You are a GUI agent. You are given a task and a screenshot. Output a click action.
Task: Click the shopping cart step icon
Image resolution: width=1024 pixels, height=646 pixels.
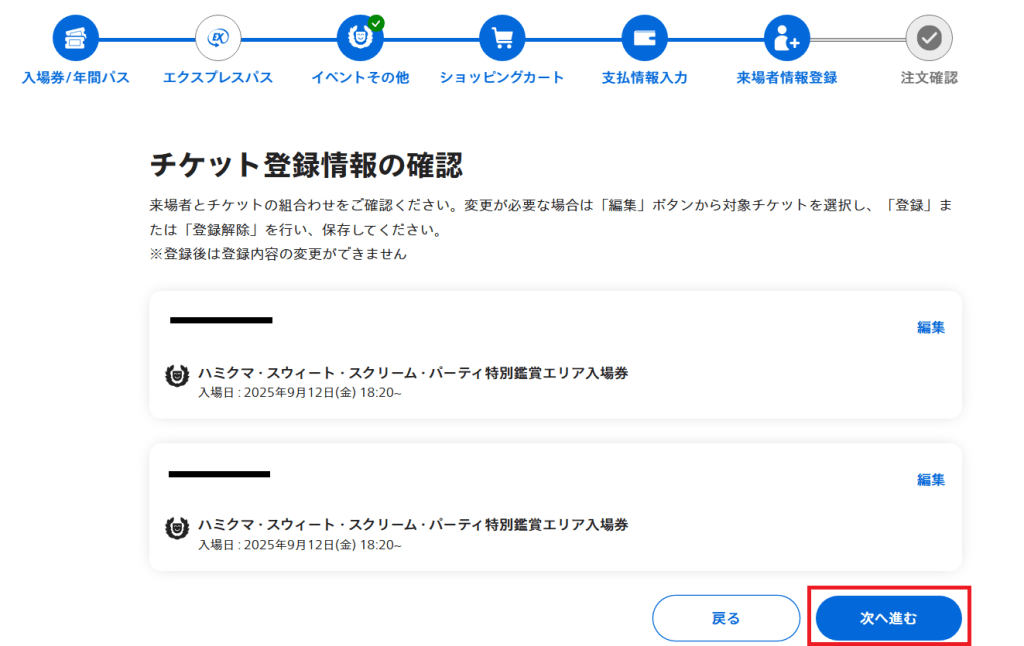coord(502,39)
